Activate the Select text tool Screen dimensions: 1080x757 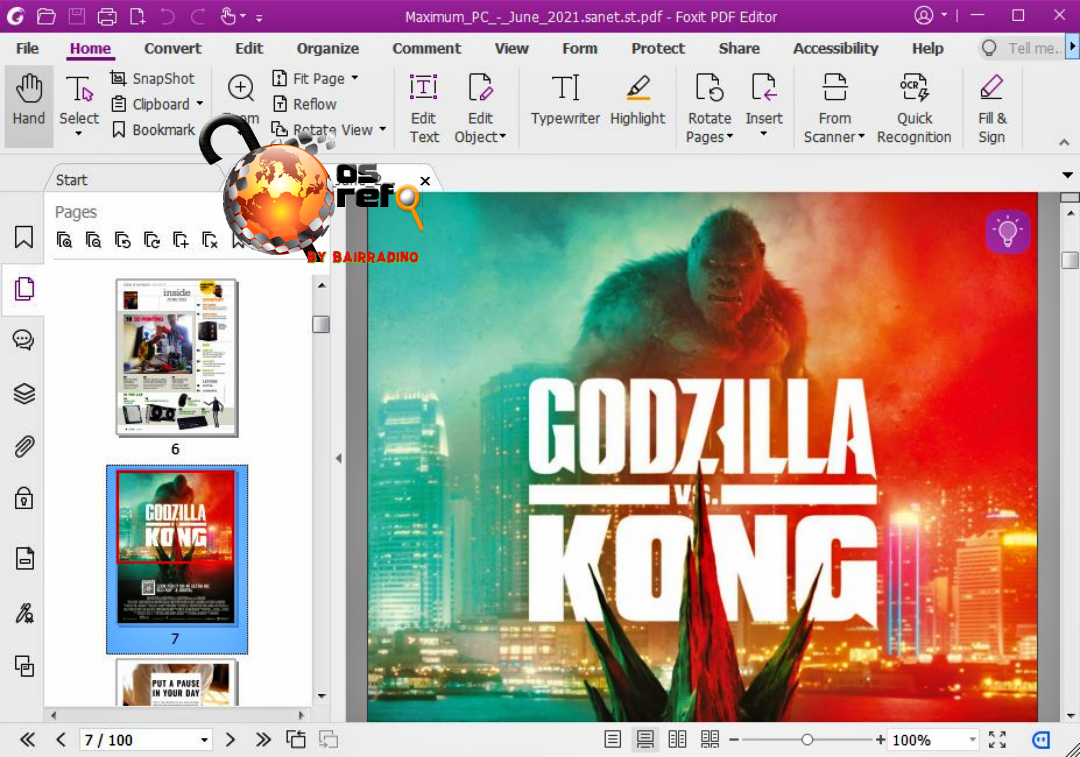pos(79,101)
